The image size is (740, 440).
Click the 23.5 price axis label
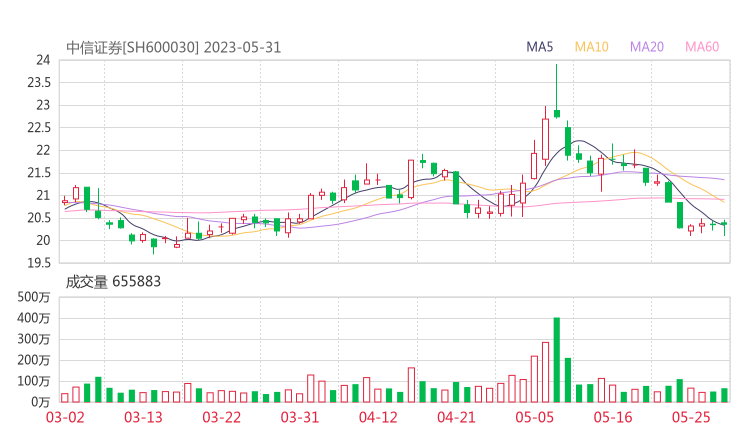39,83
